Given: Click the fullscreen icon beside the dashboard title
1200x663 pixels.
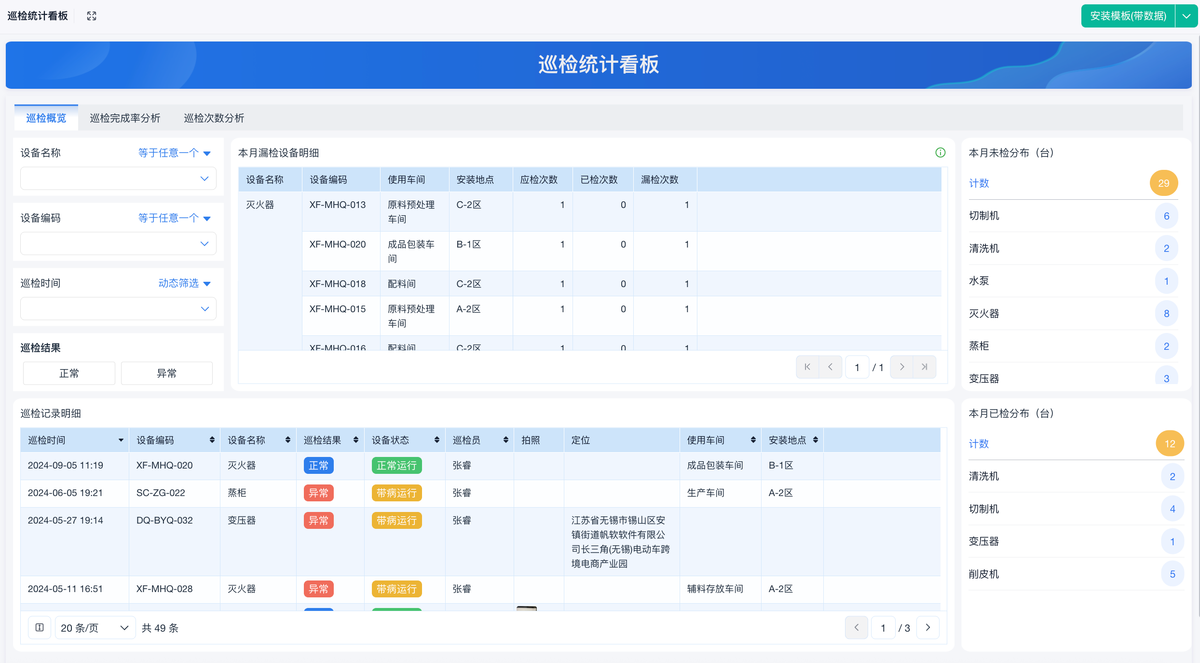Looking at the screenshot, I should [92, 16].
